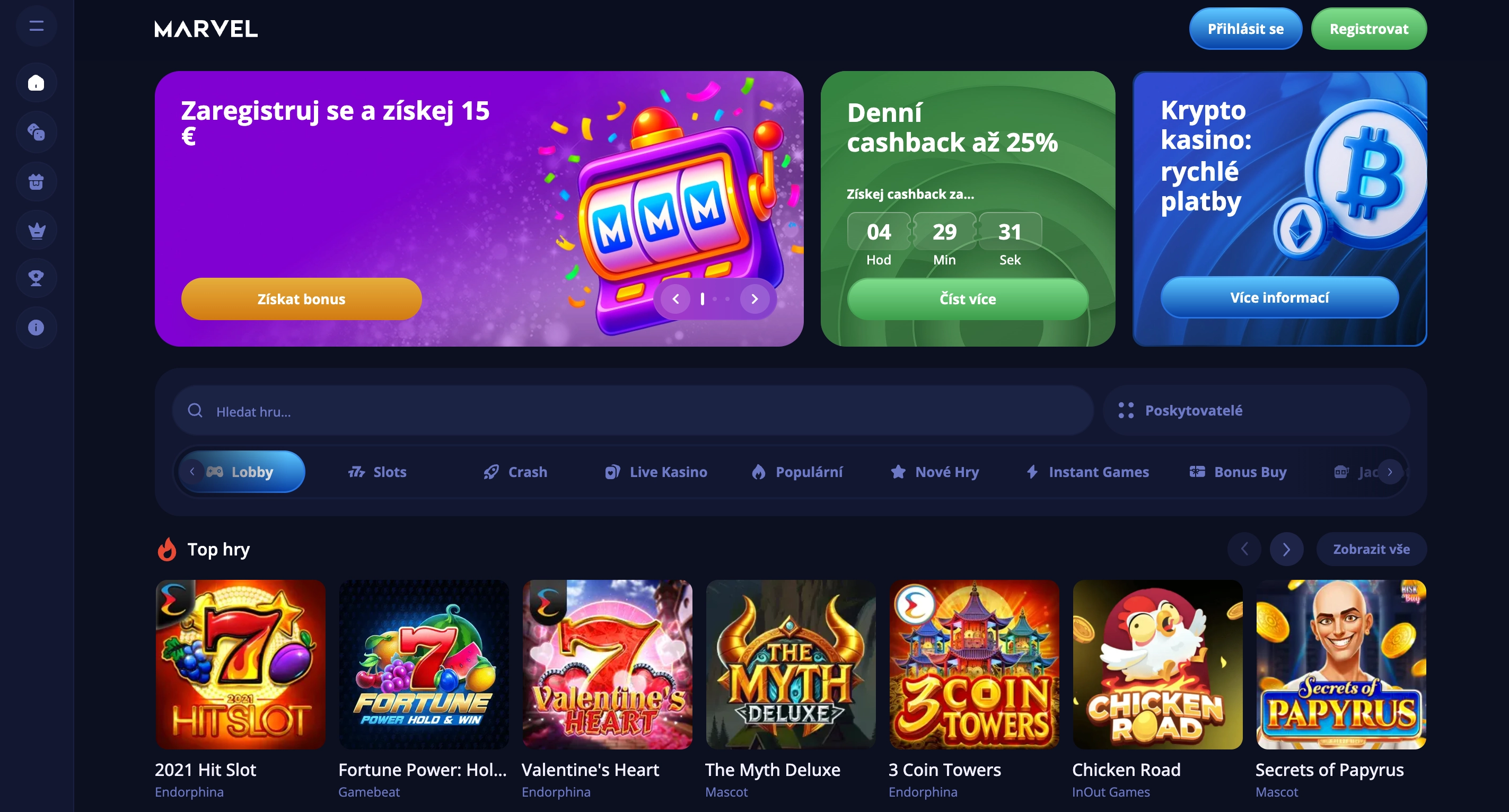Open the trophy tournaments sidebar icon
The width and height of the screenshot is (1509, 812).
pyautogui.click(x=36, y=278)
